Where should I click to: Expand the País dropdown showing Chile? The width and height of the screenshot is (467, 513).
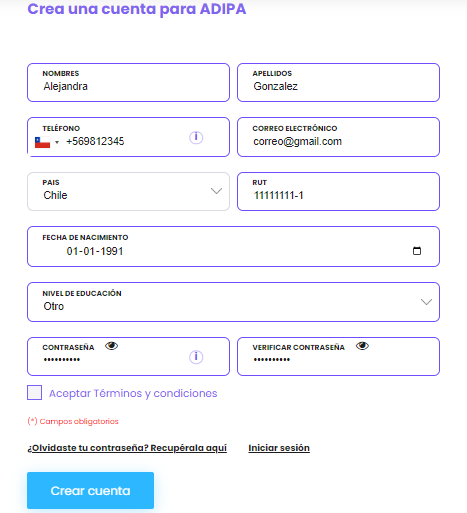(128, 191)
